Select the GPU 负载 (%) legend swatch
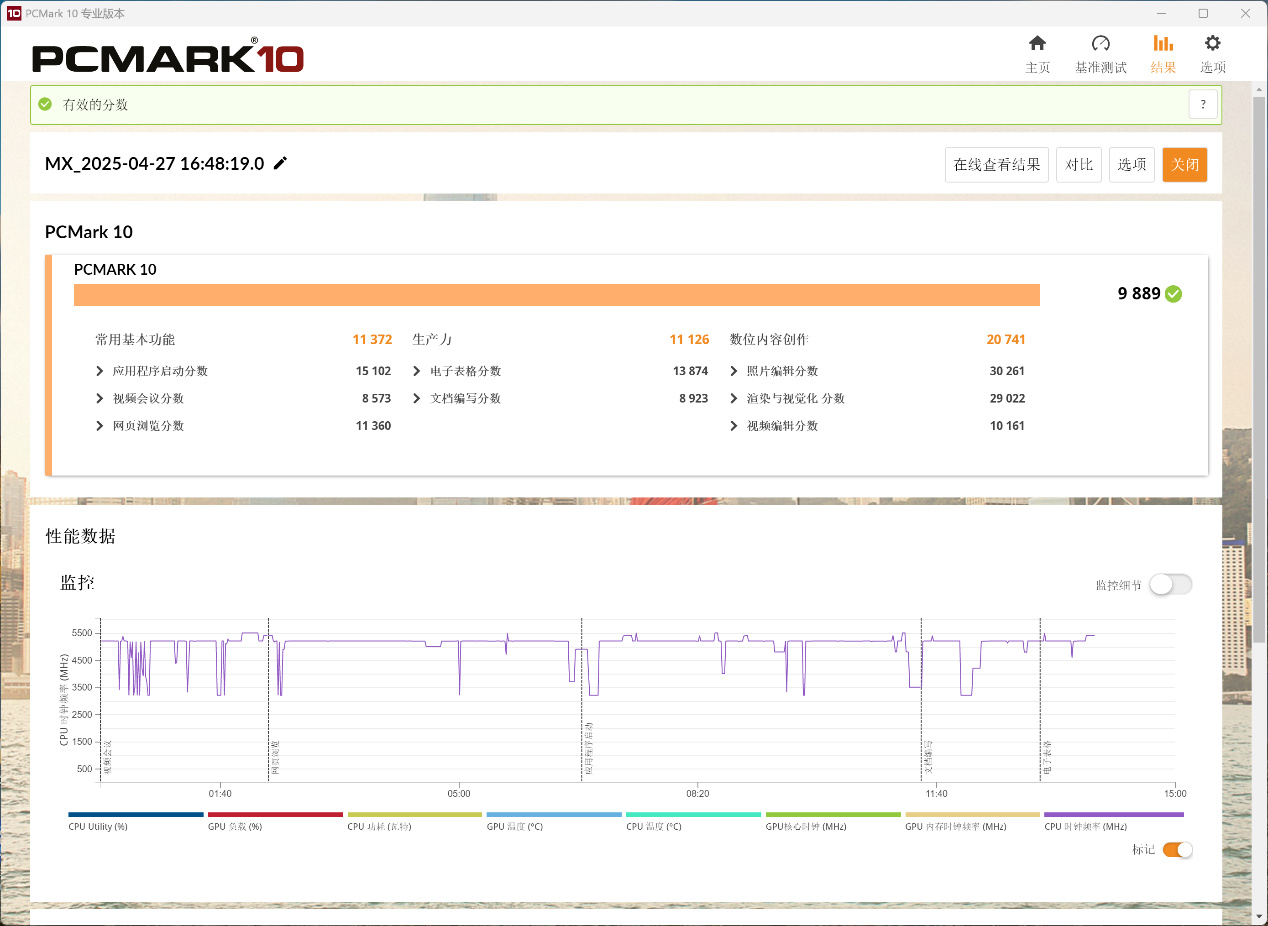The height and width of the screenshot is (926, 1268). tap(275, 815)
